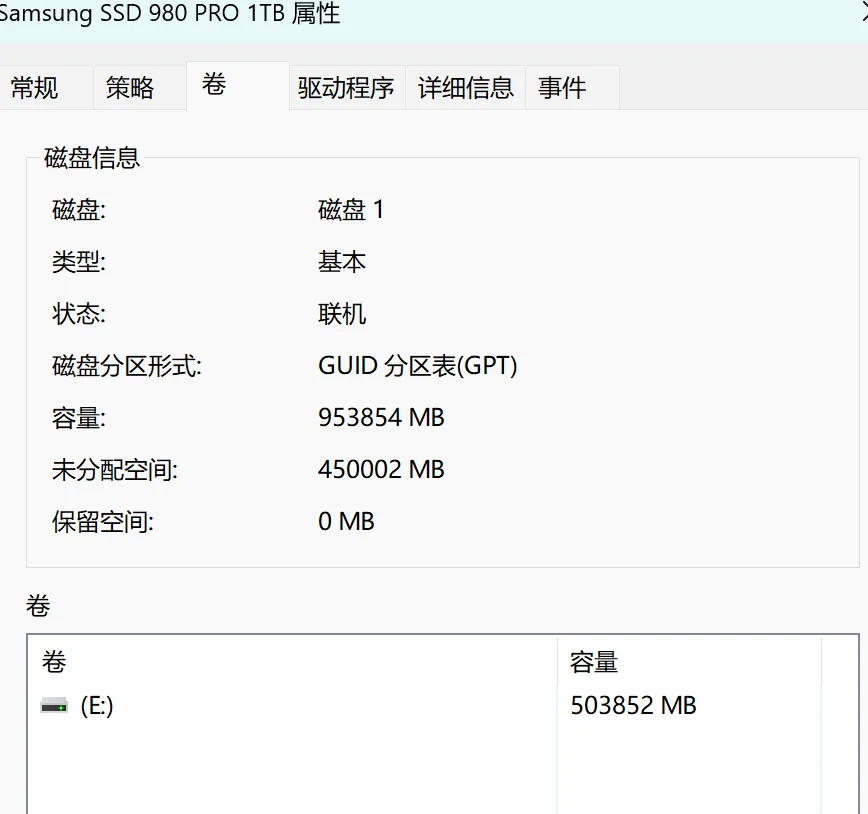Screen dimensions: 868x814
Task: Select the (E:) volume row
Action: pos(424,705)
